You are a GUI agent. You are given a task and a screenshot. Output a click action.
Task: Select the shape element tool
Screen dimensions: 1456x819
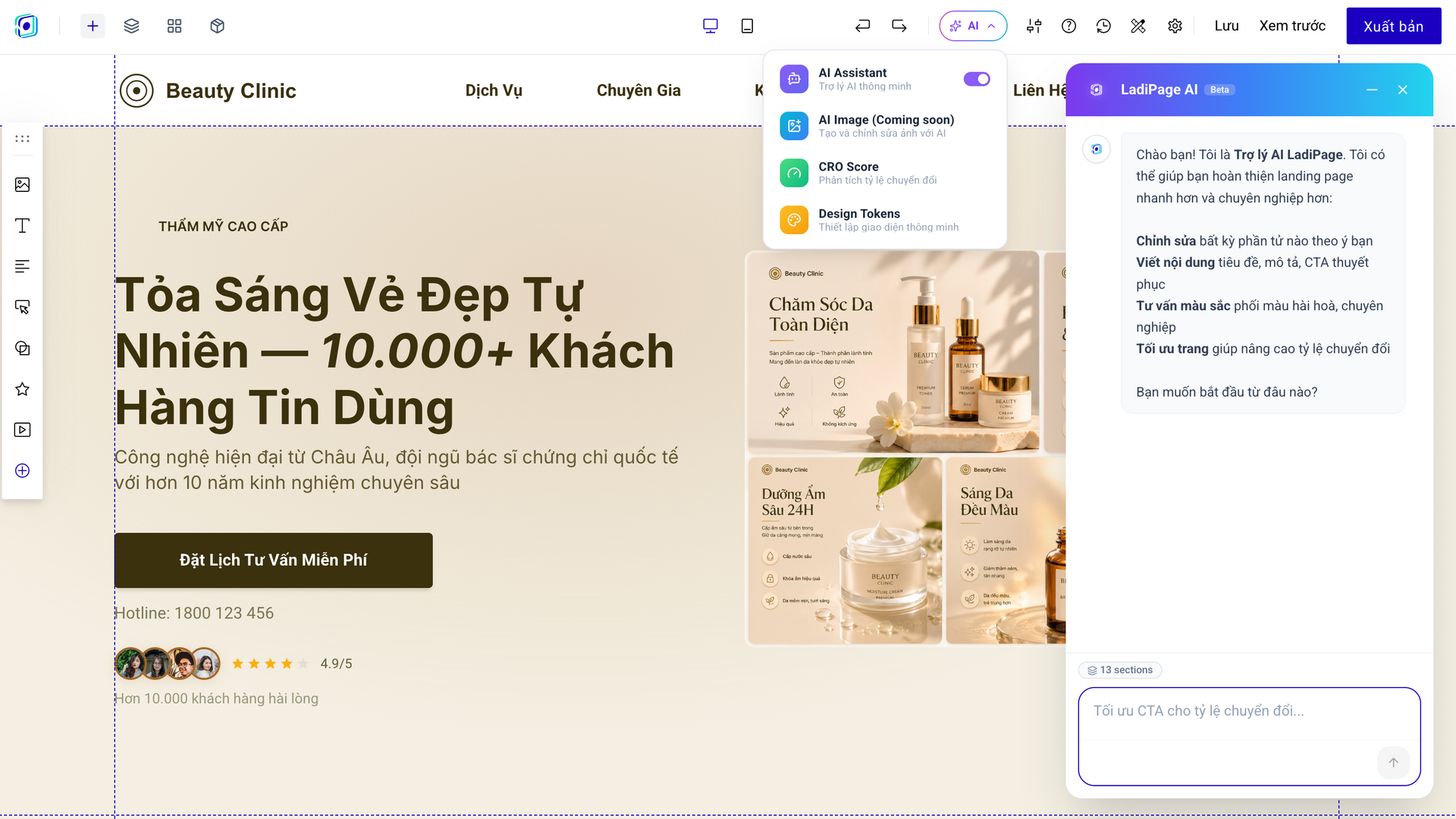coord(23,348)
